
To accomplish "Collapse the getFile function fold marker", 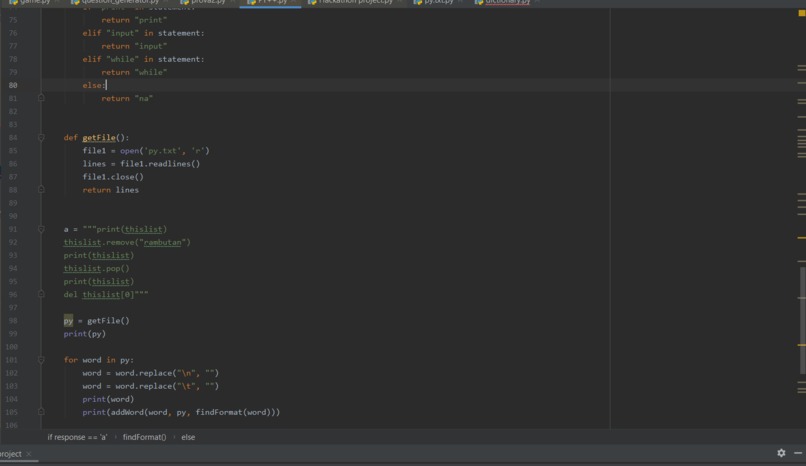I will tap(41, 137).
